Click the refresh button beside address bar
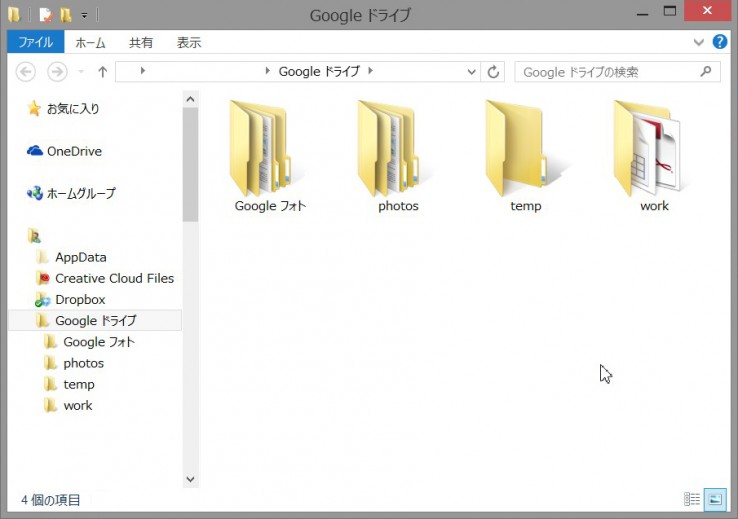This screenshot has width=738, height=519. pos(493,72)
